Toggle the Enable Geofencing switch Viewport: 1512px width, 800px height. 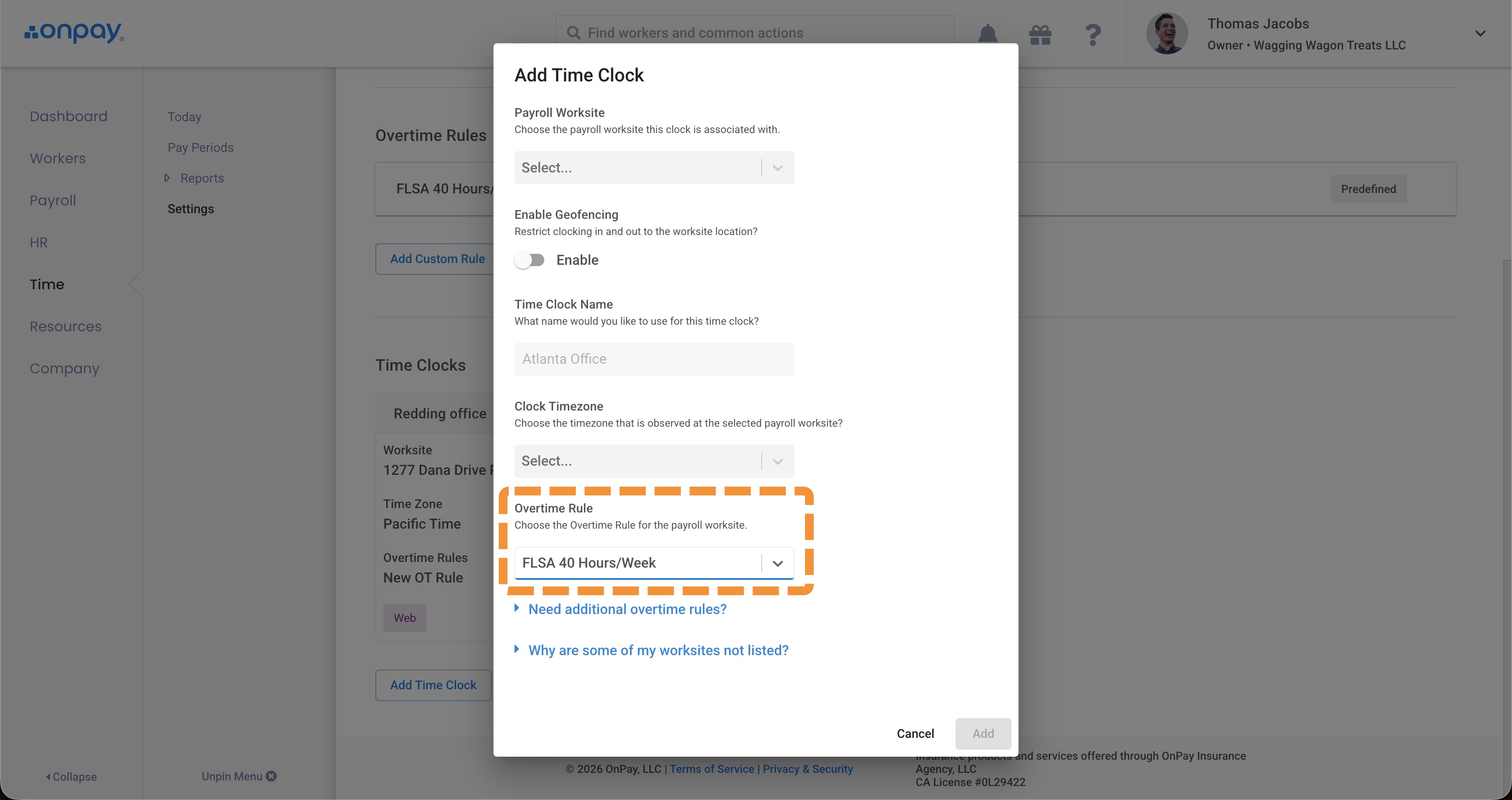[x=529, y=260]
